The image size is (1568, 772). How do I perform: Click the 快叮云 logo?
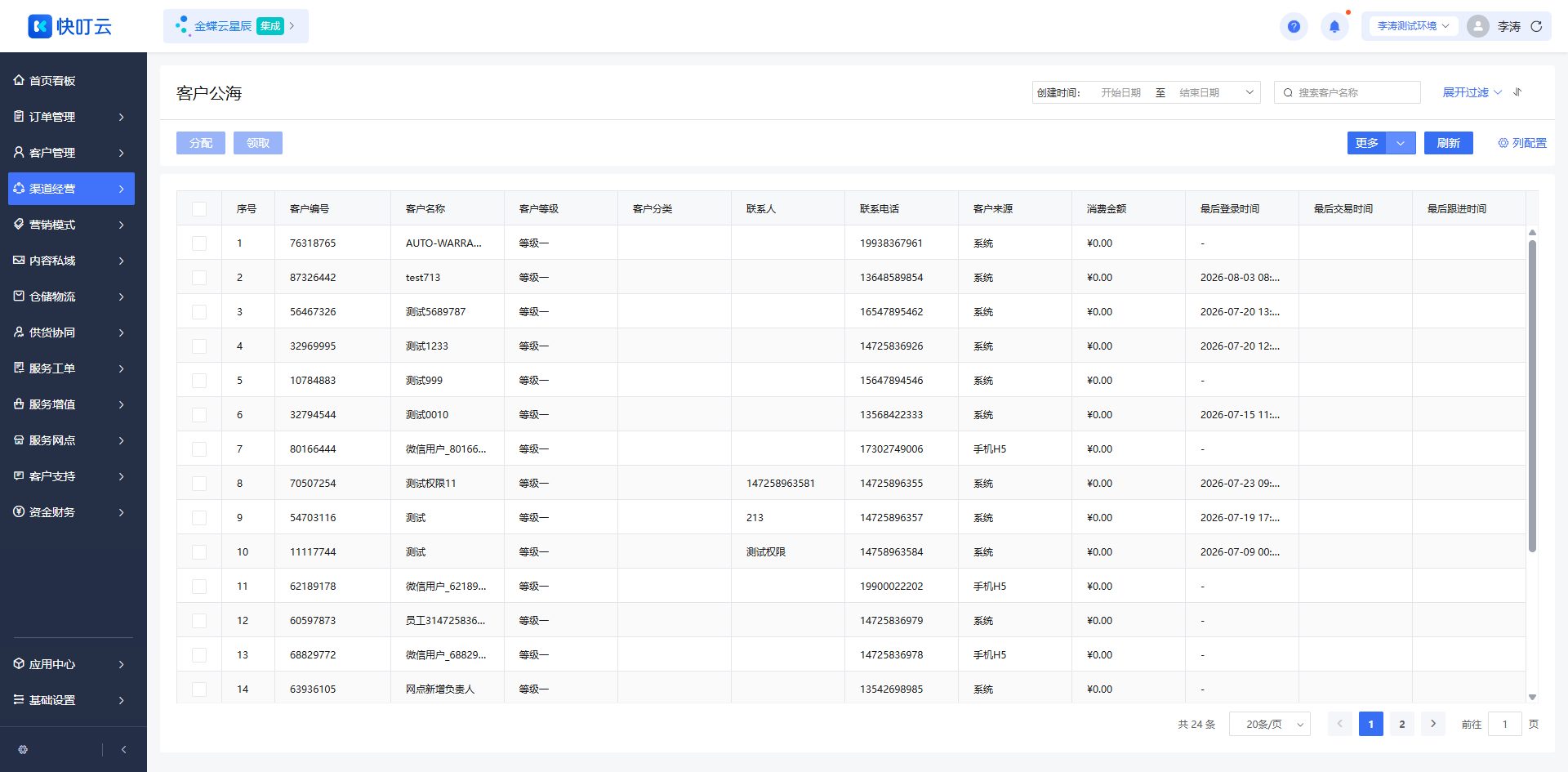coord(70,26)
